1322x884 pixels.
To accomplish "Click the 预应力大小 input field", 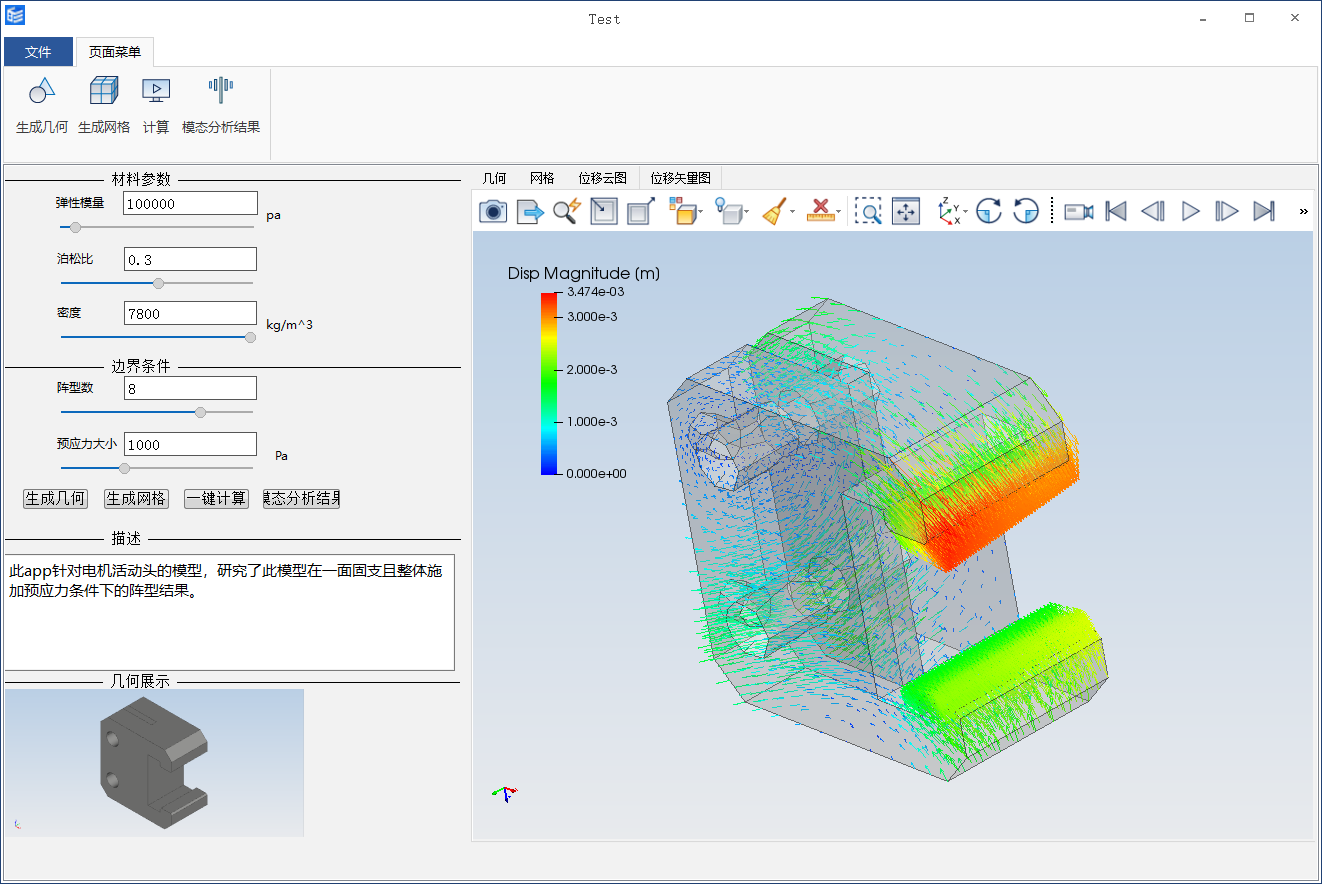I will pyautogui.click(x=190, y=444).
